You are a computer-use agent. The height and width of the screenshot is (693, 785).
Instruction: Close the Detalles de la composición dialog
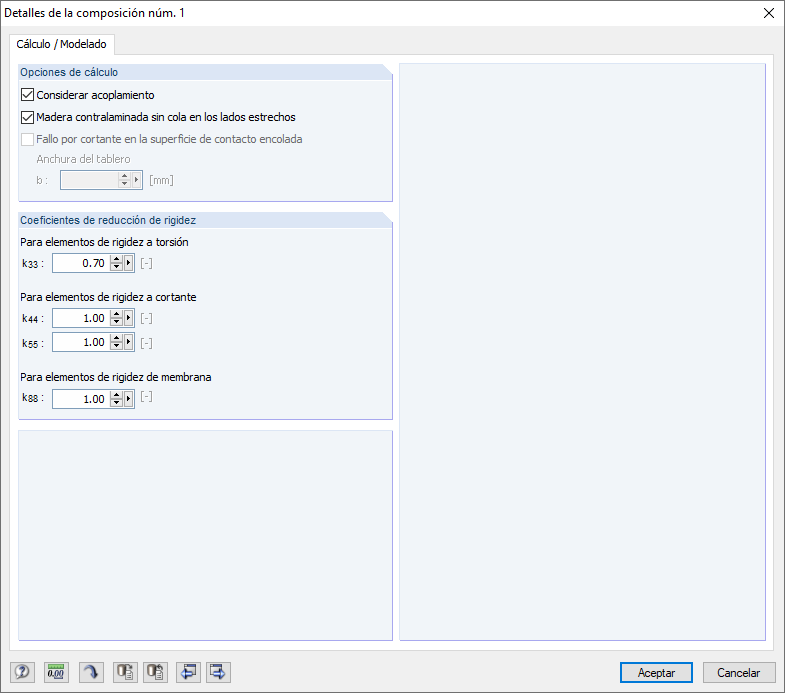[769, 13]
